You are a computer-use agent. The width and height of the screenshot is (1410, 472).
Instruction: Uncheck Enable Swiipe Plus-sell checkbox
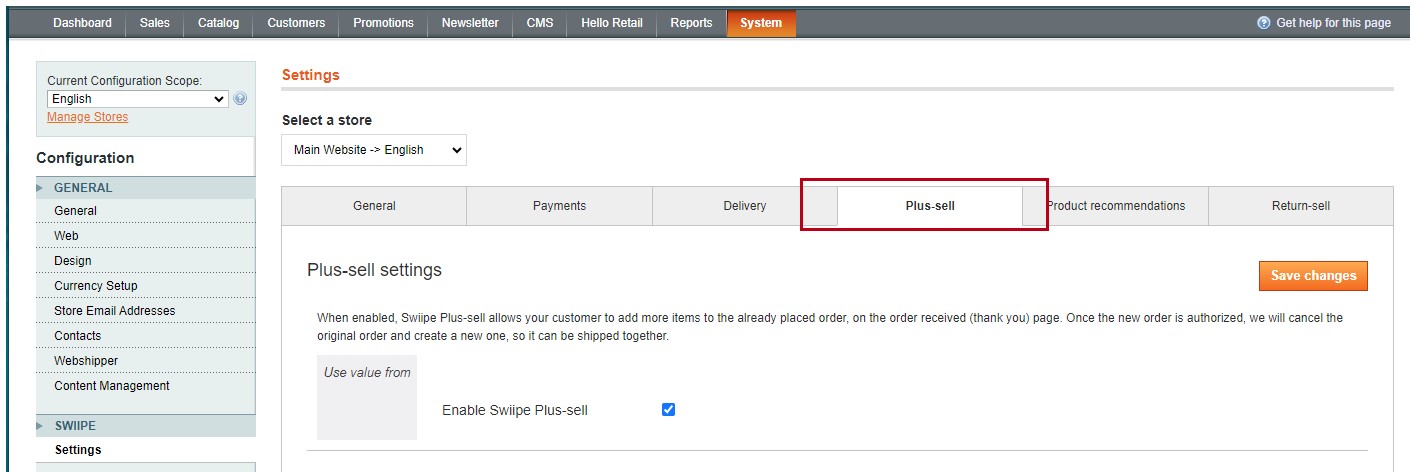[x=669, y=409]
